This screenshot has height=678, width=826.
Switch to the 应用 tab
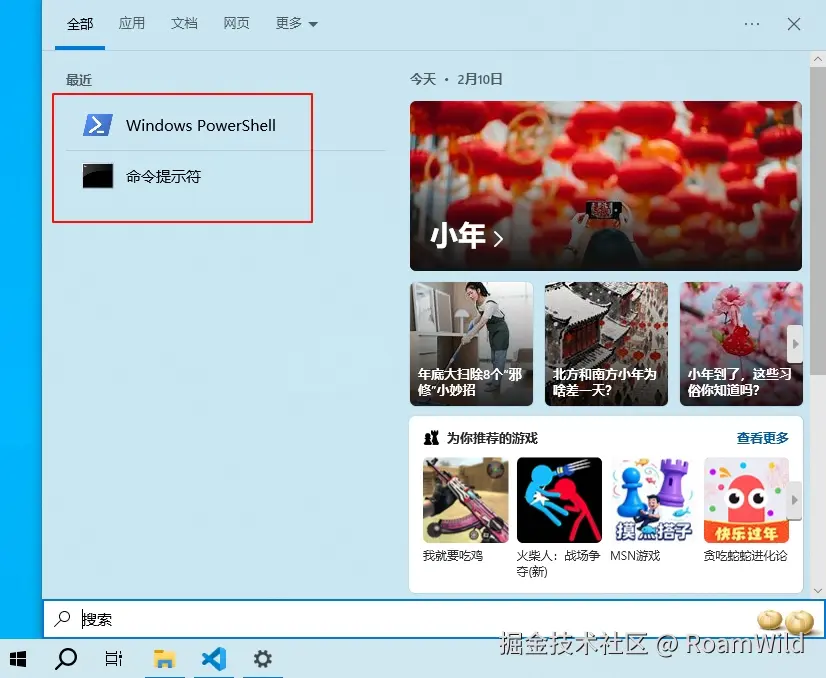(132, 23)
